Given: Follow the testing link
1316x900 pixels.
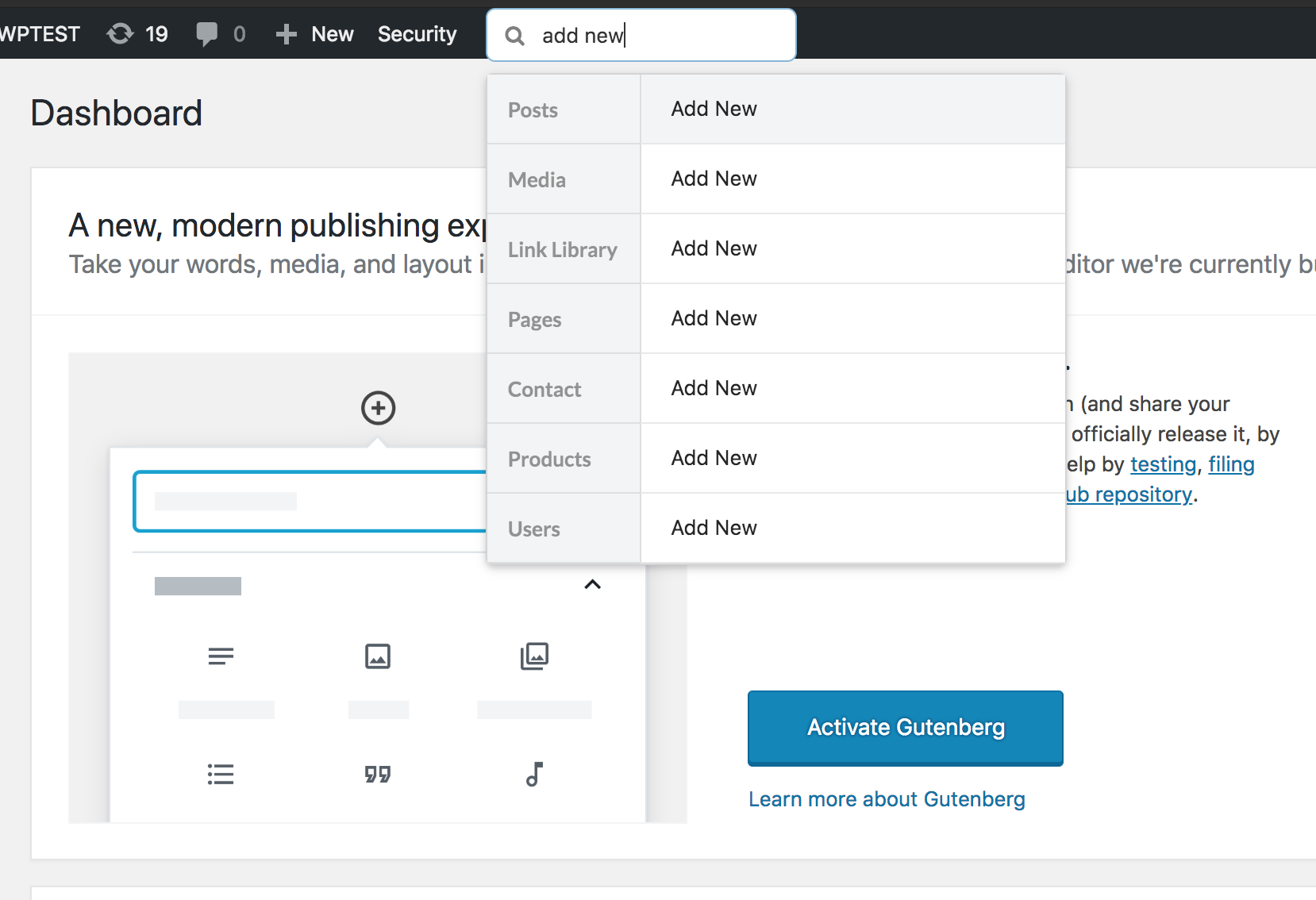Looking at the screenshot, I should [x=1163, y=464].
